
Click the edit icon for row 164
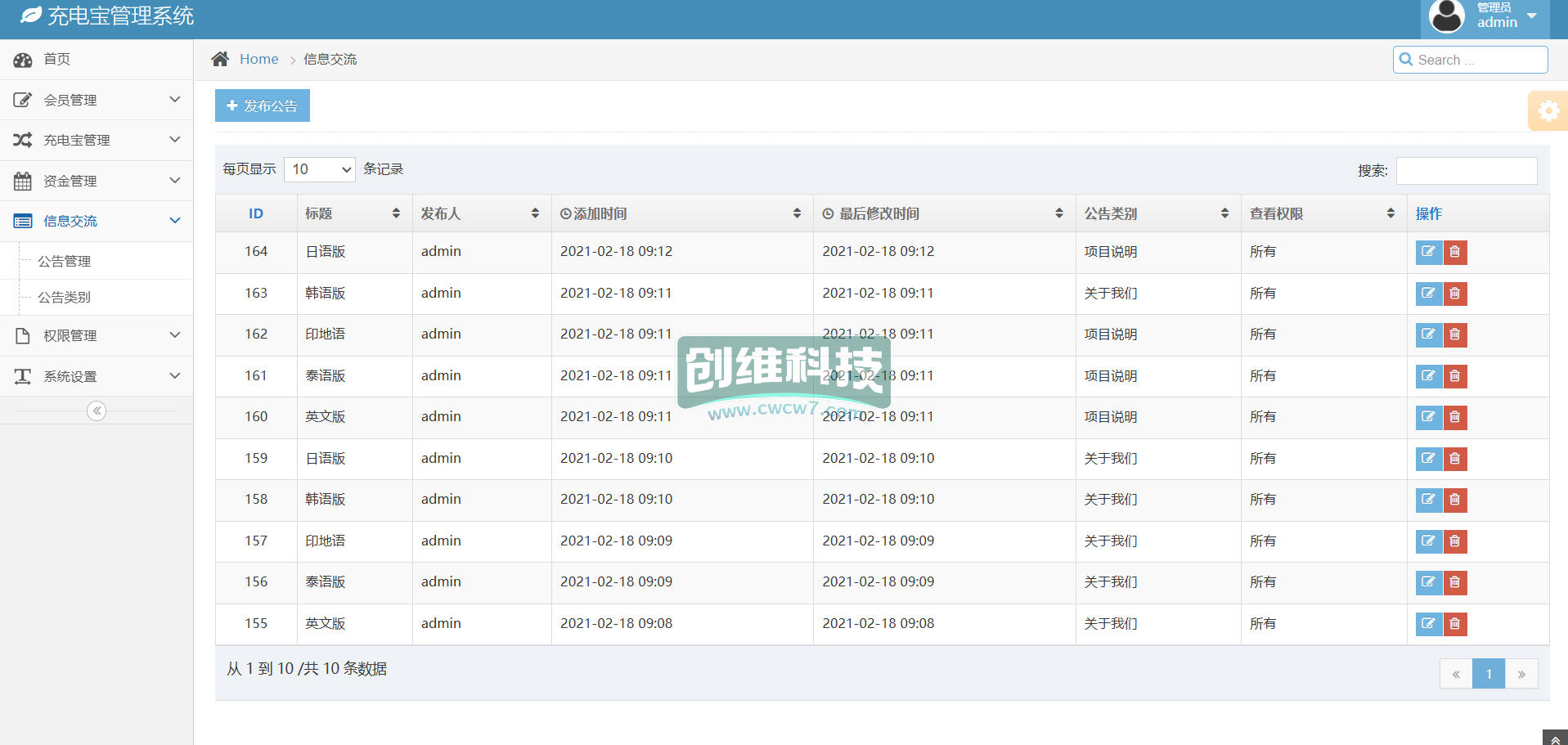click(x=1428, y=252)
